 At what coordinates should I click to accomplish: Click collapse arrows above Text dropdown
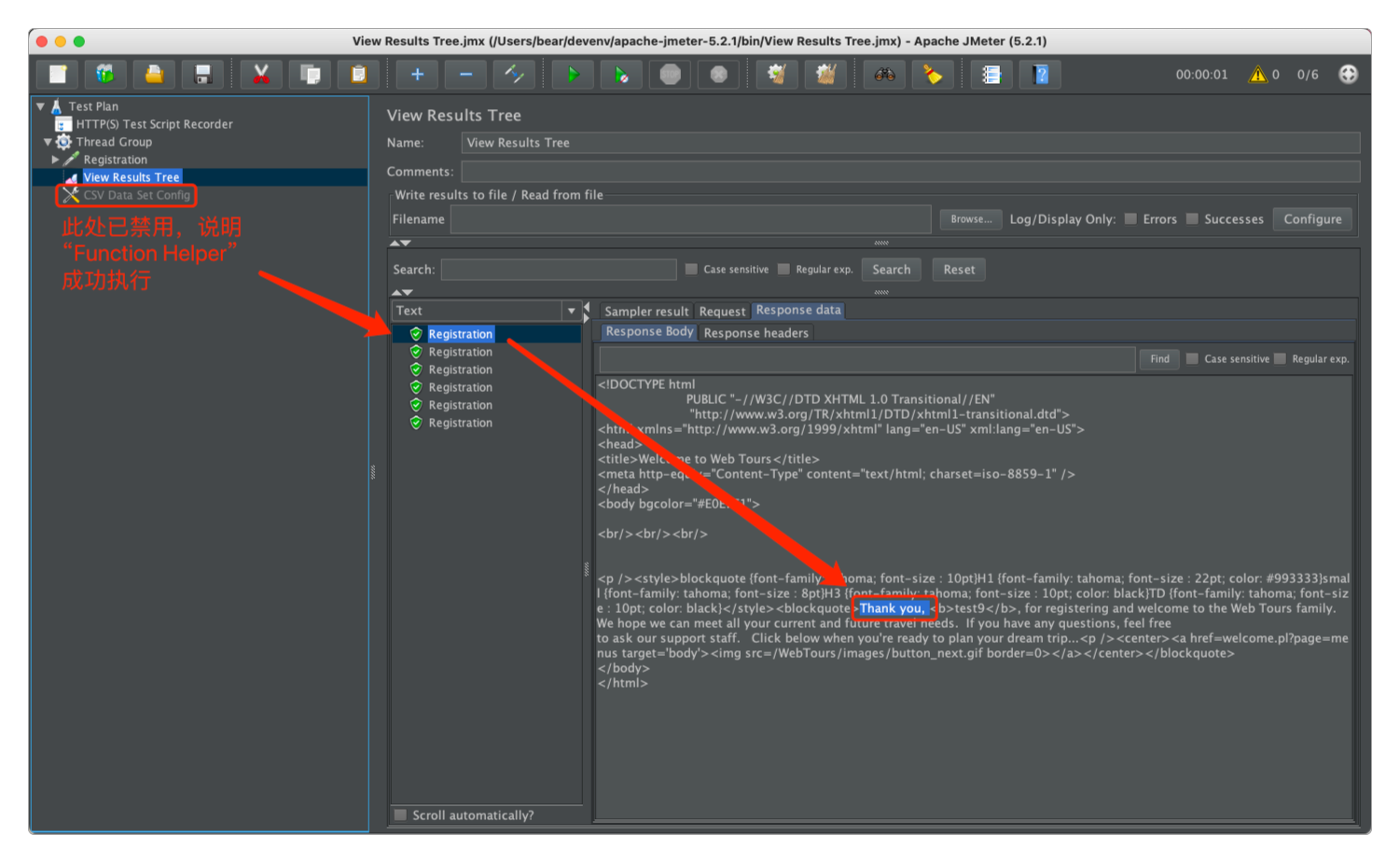(x=401, y=293)
